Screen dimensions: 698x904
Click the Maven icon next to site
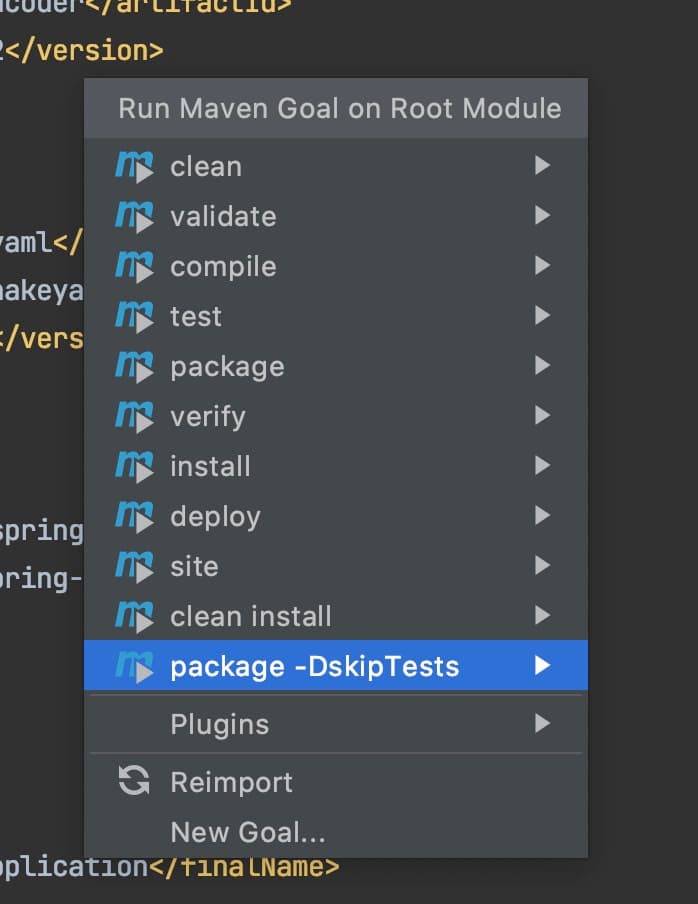(134, 566)
